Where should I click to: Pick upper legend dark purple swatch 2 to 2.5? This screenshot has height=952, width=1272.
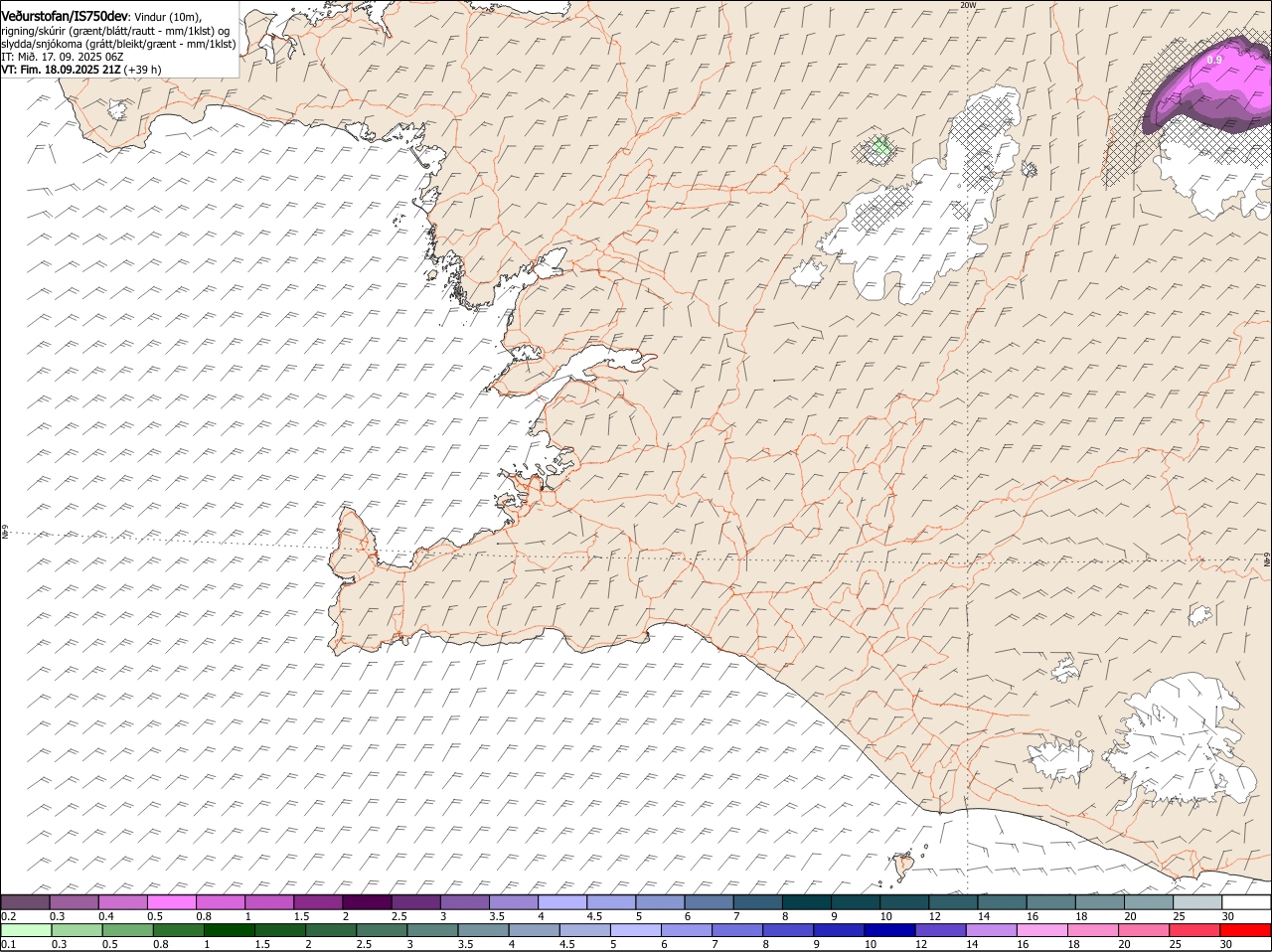coord(368,901)
